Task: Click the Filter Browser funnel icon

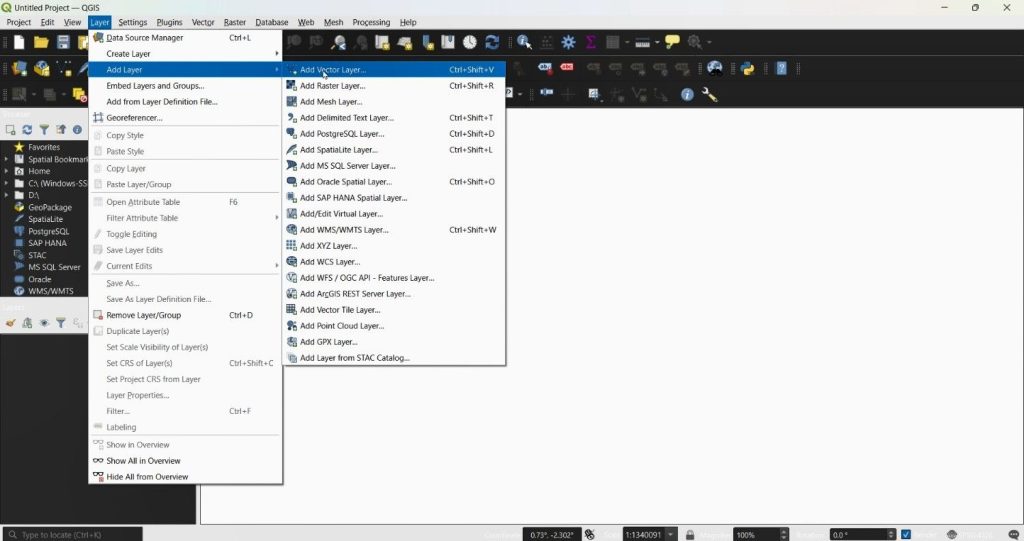Action: [44, 130]
